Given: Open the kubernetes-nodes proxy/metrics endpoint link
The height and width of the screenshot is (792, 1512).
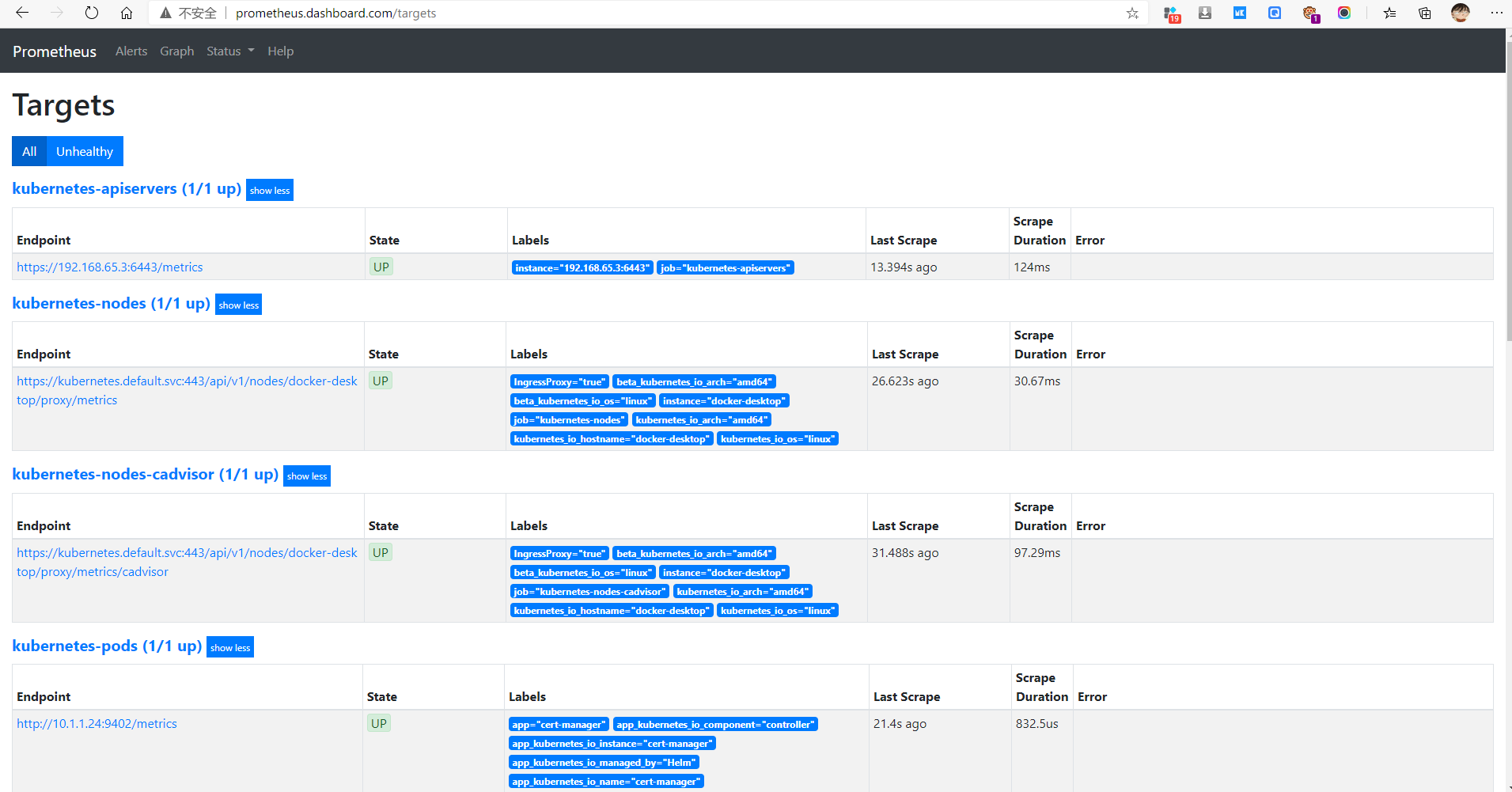Looking at the screenshot, I should click(x=187, y=391).
